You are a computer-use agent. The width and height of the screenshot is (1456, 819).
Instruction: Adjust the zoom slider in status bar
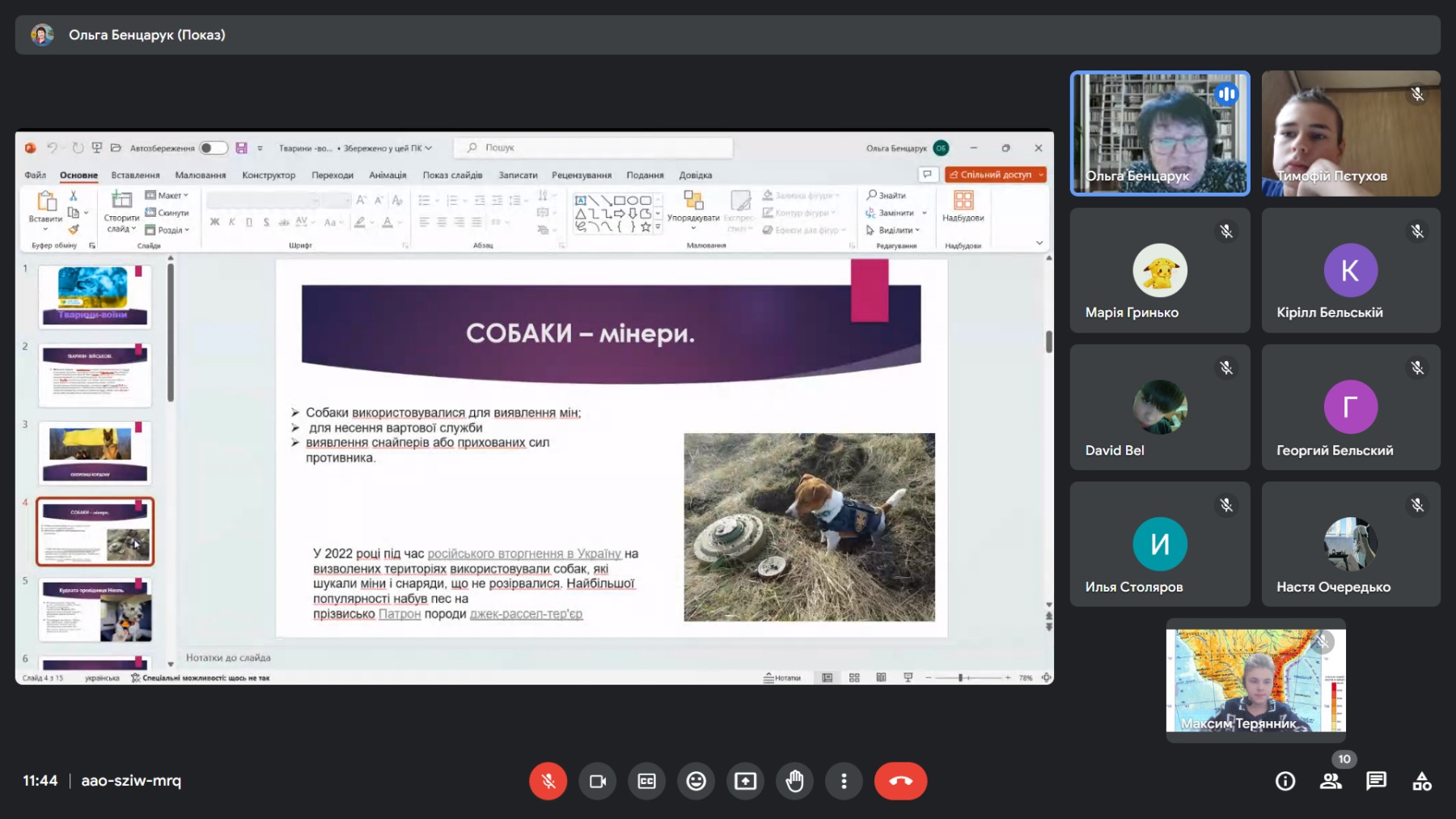click(960, 677)
